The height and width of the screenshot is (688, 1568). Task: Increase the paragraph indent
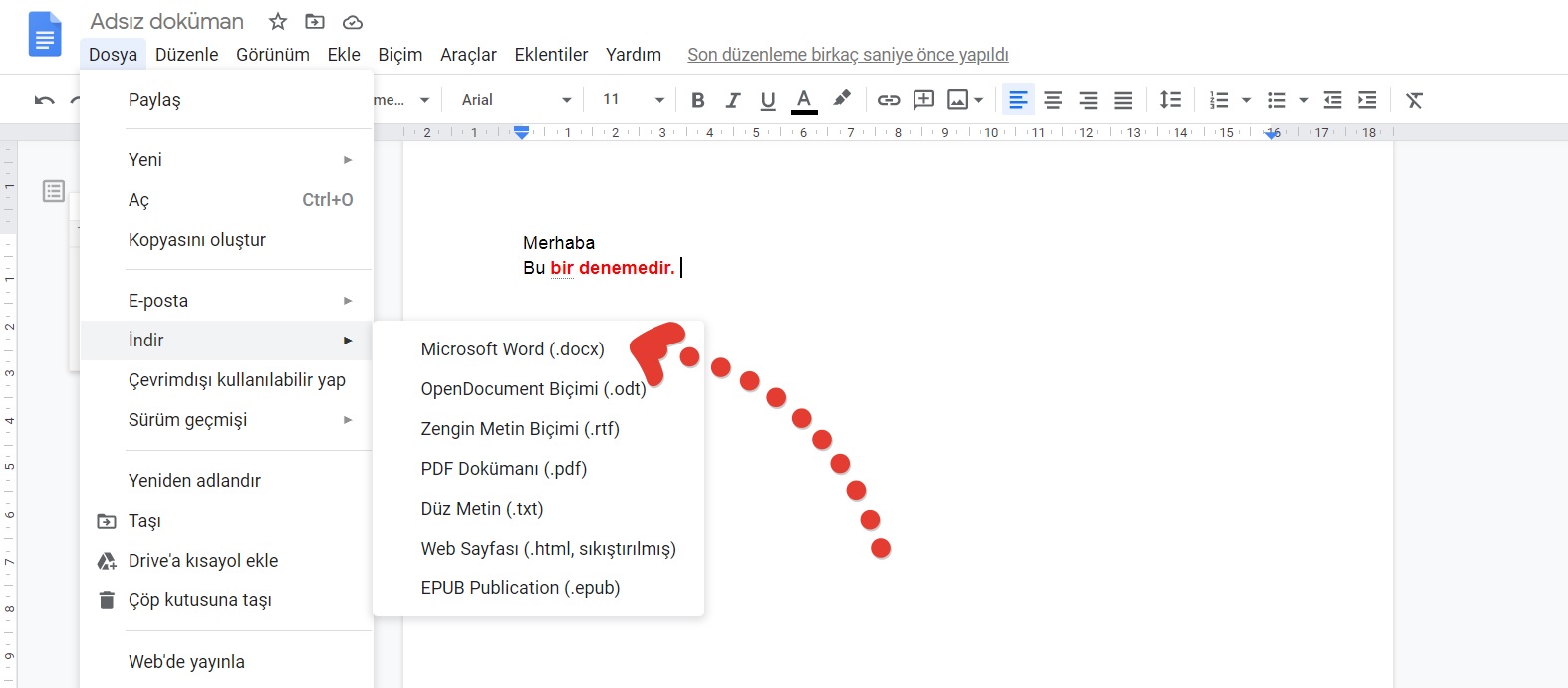pos(1367,100)
